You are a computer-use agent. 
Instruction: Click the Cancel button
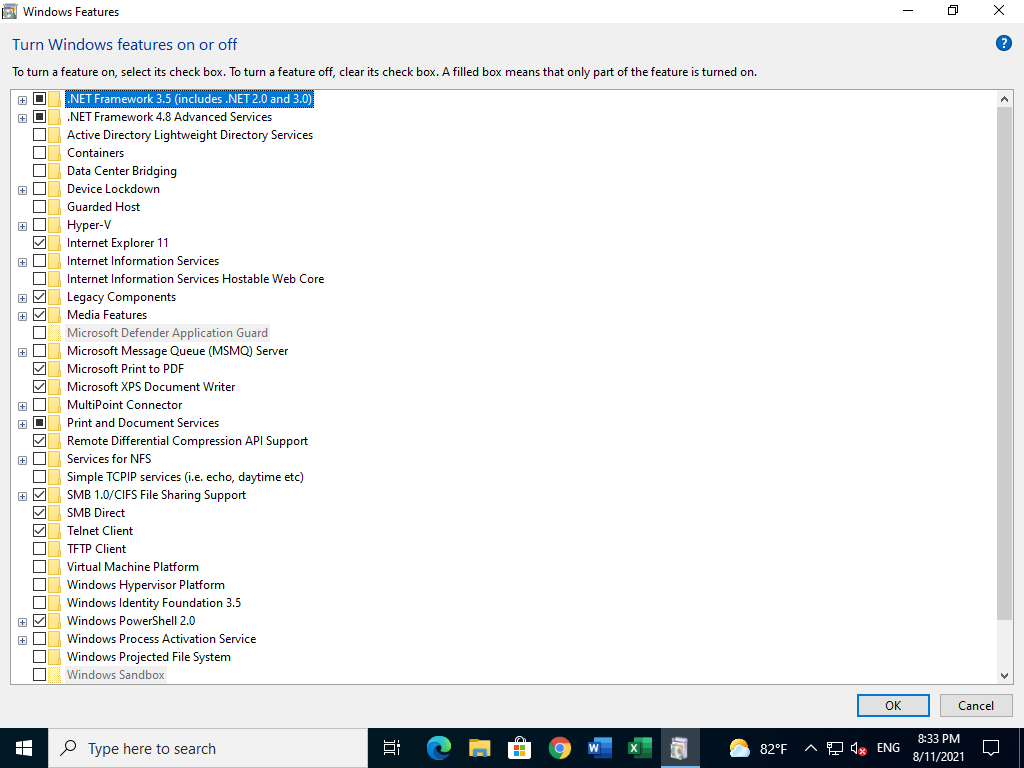click(976, 705)
